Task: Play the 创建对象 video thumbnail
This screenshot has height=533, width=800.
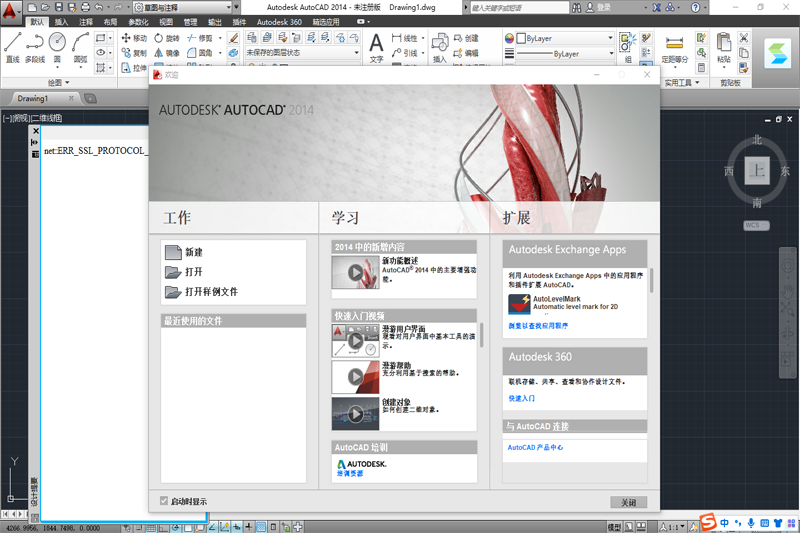Action: click(x=356, y=414)
